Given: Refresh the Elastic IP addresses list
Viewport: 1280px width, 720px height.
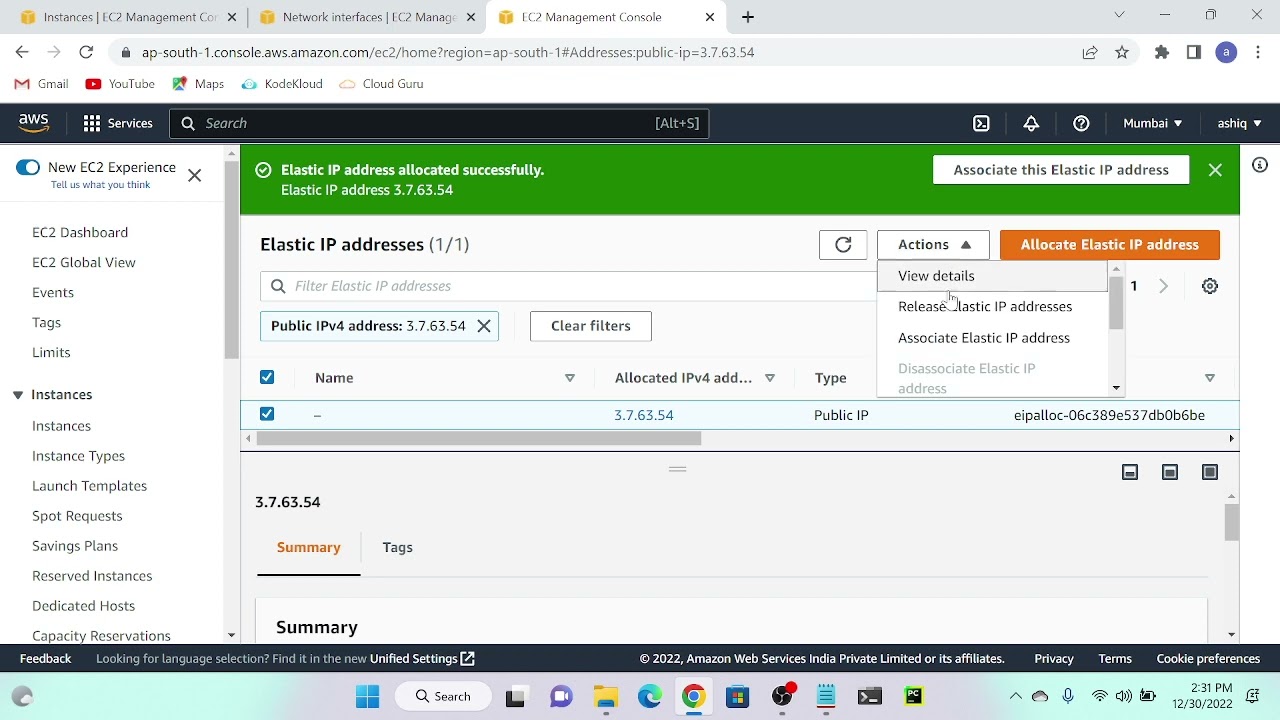Looking at the screenshot, I should (843, 245).
